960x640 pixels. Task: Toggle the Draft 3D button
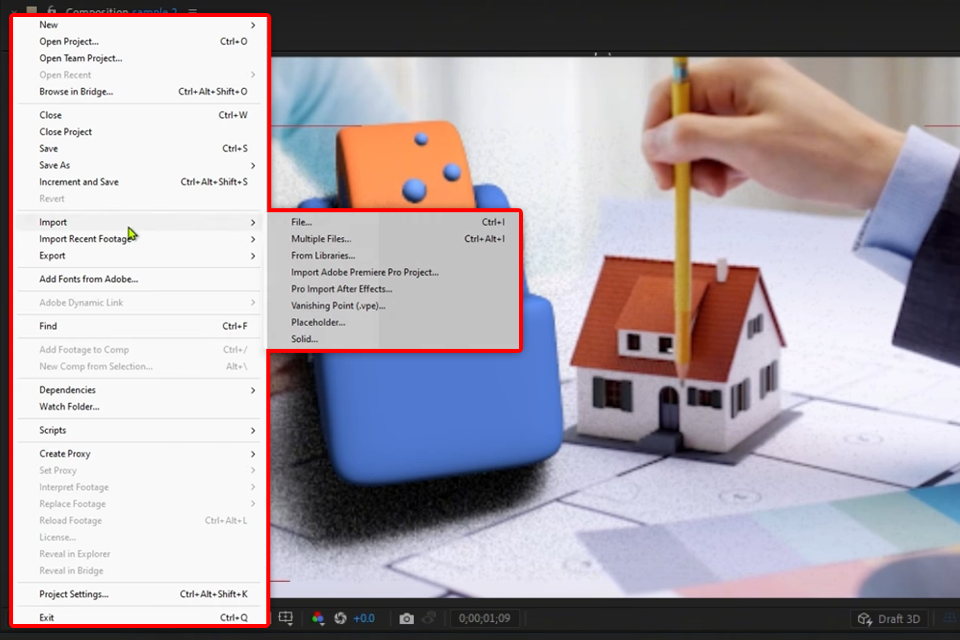click(889, 619)
